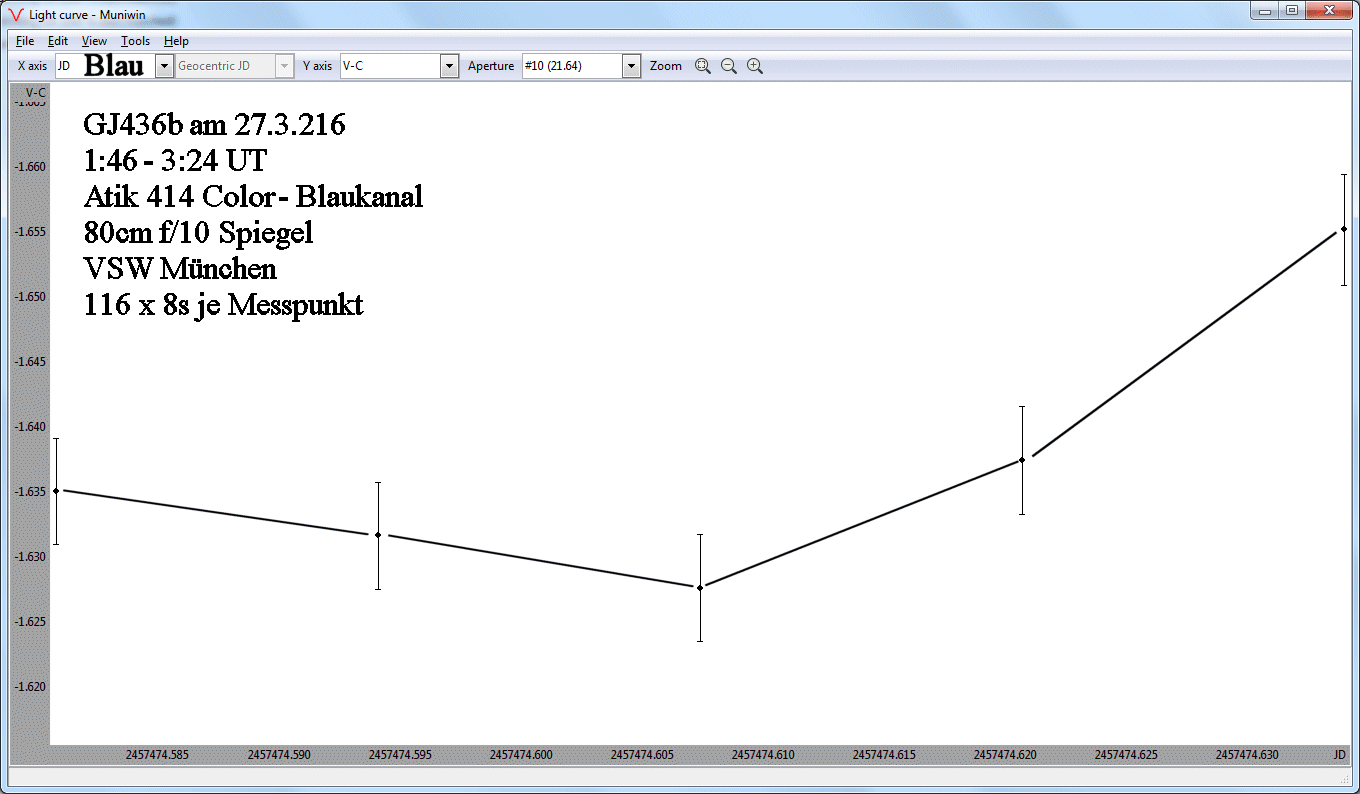Open the Edit menu

point(58,41)
